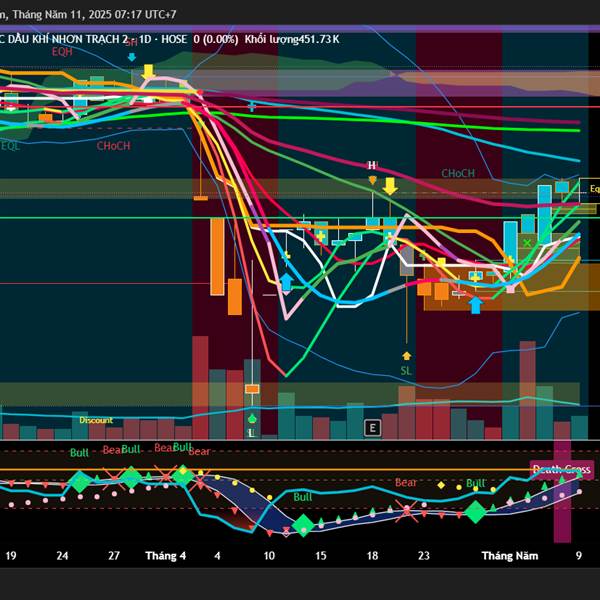Click the yellow down arrow below H label
Image resolution: width=600 pixels, height=600 pixels.
tap(390, 186)
